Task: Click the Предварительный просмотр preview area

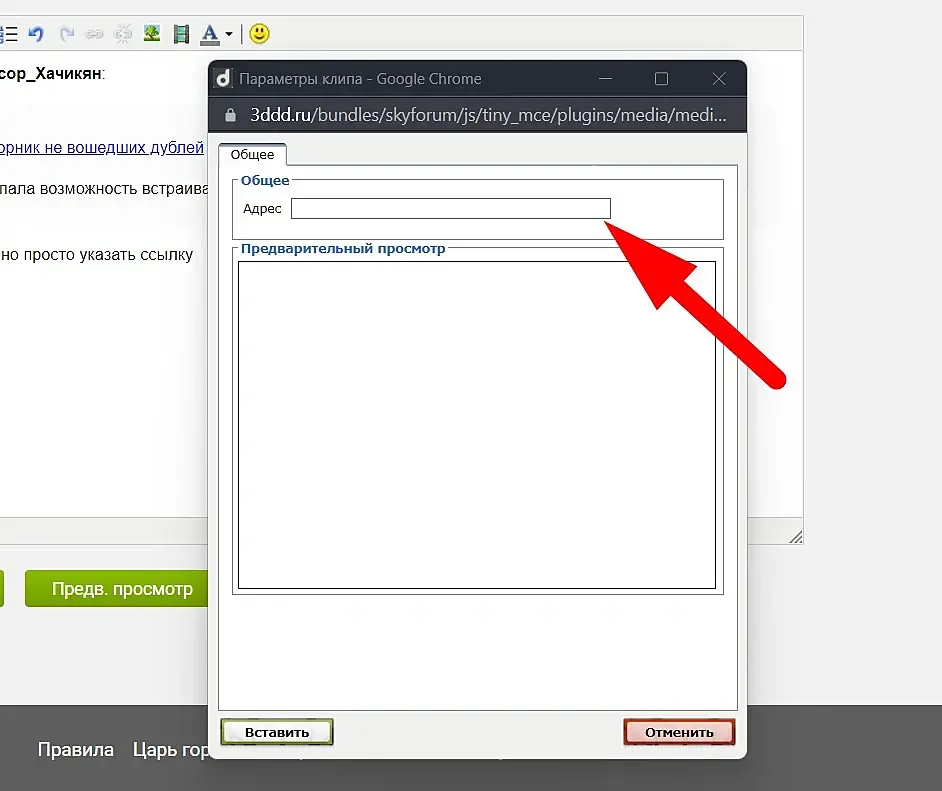Action: click(477, 425)
